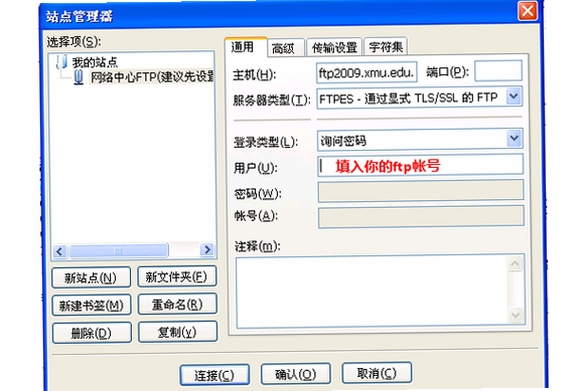Click the site list left scroll arrow
588x391 pixels.
(60, 251)
